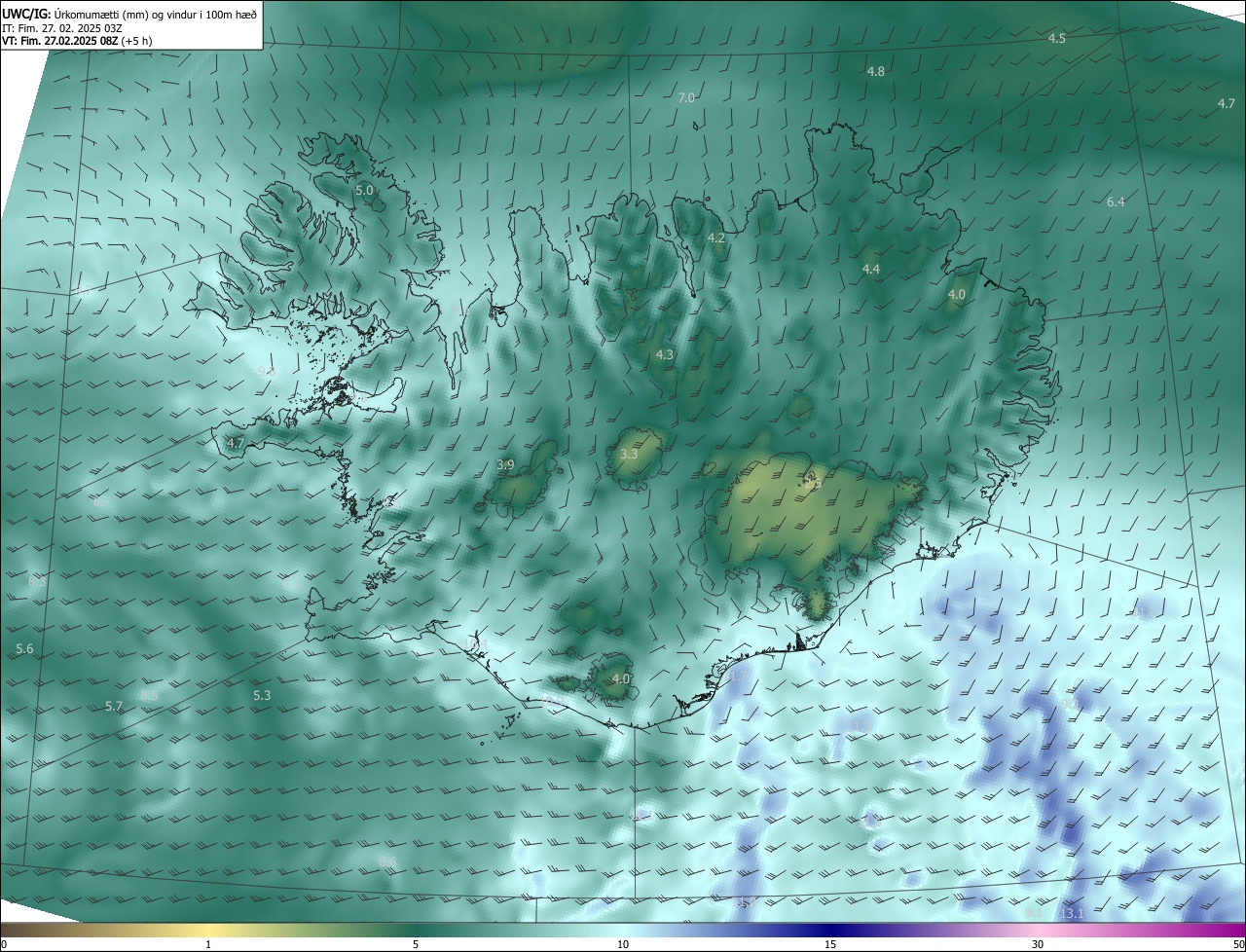The image size is (1246, 952).
Task: Click the title text 'UWC/IG: Úrkomumætti (mm)'
Action: click(74, 14)
